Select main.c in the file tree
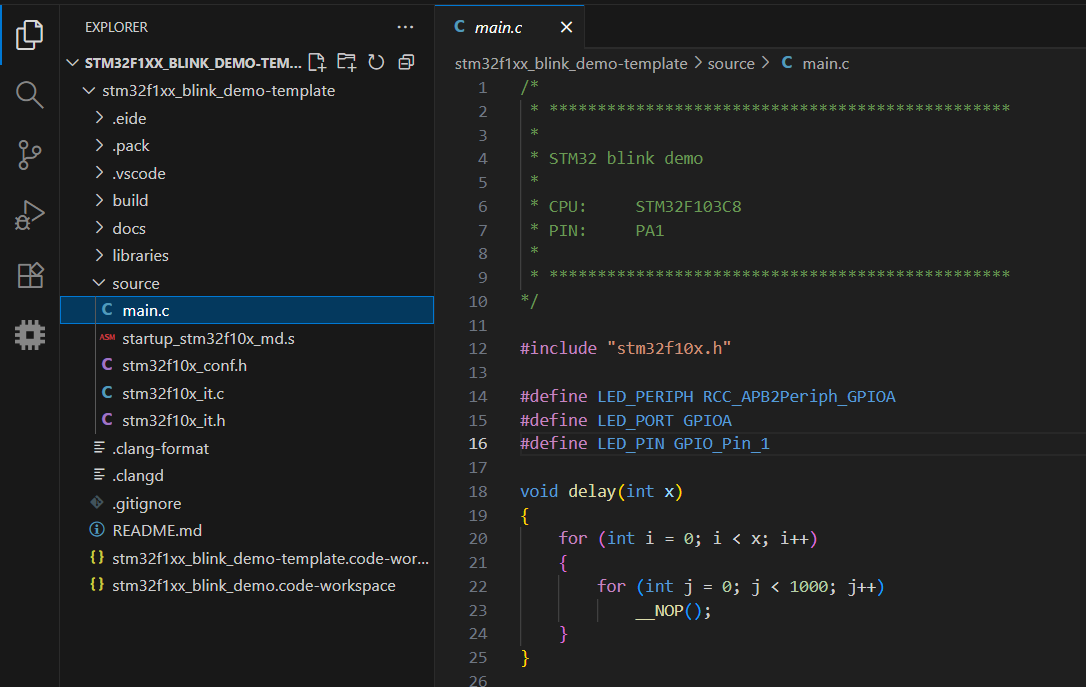1086x687 pixels. (247, 310)
